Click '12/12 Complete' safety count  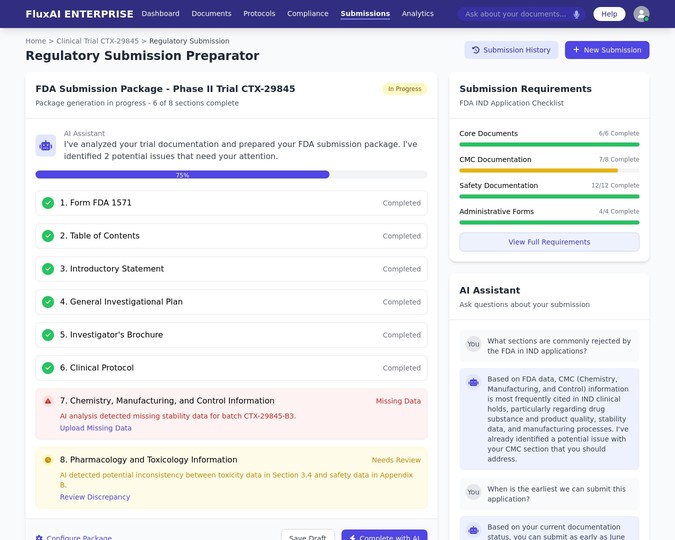coord(615,185)
